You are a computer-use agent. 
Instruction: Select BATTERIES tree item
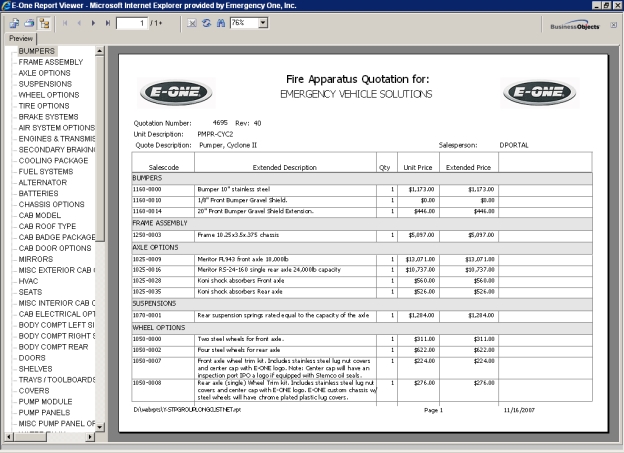[38, 193]
